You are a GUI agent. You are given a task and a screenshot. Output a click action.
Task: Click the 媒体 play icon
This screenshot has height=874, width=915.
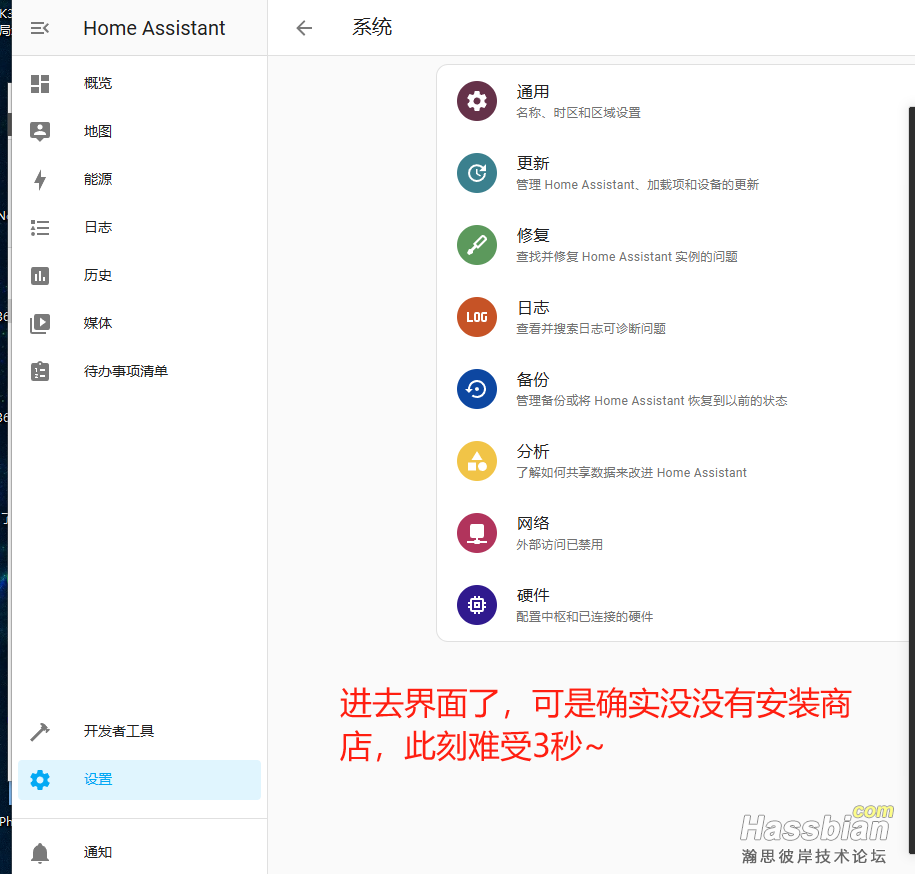(40, 323)
